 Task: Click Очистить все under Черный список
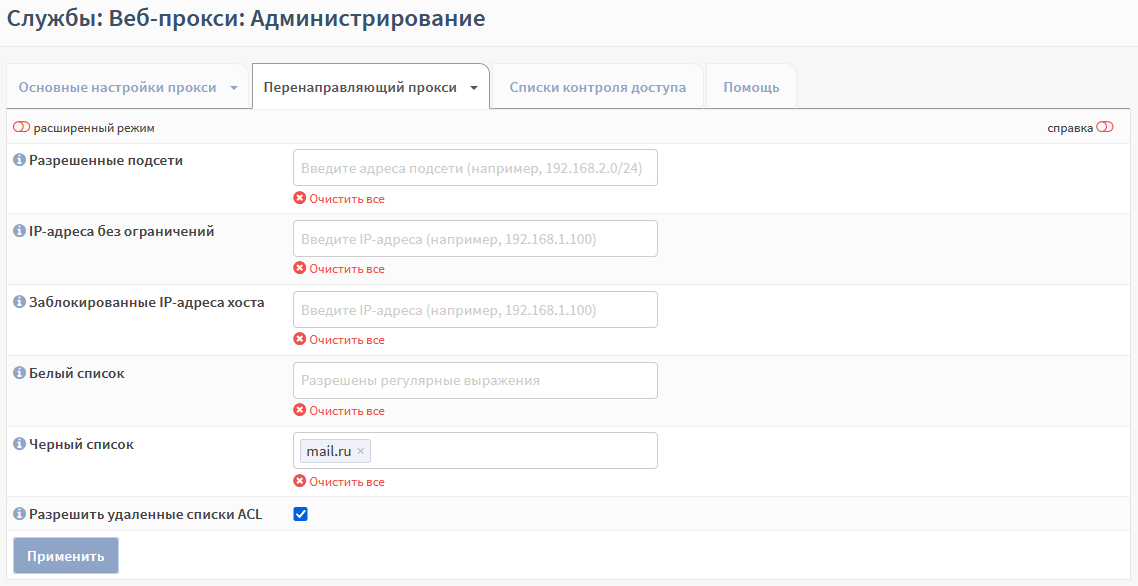347,482
